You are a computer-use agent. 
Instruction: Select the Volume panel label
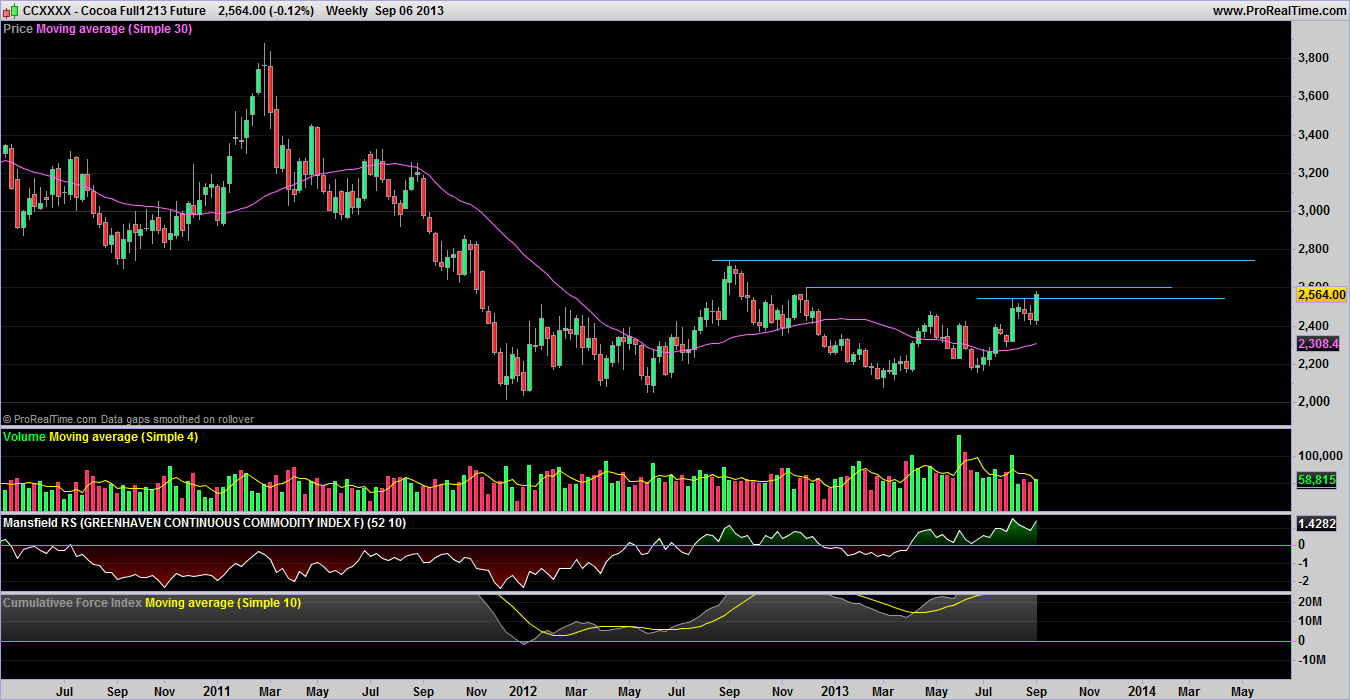pyautogui.click(x=24, y=438)
